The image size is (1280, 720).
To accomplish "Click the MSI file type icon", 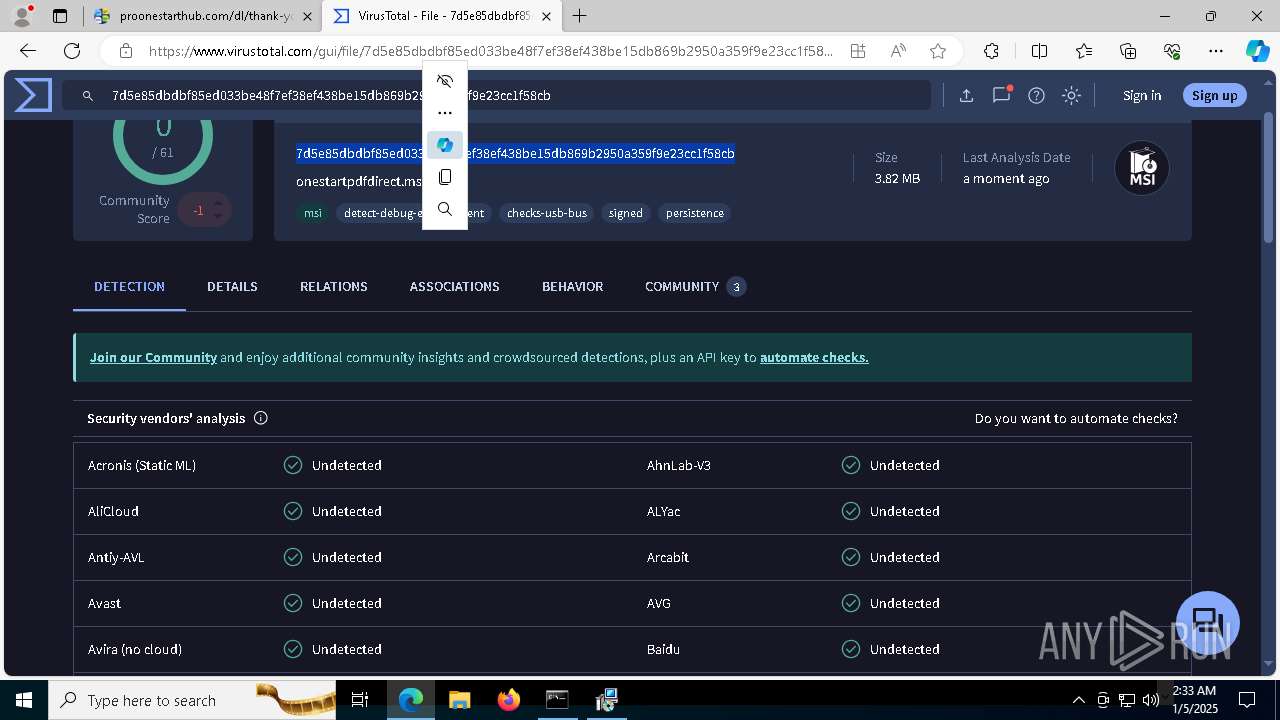I will pyautogui.click(x=1142, y=168).
